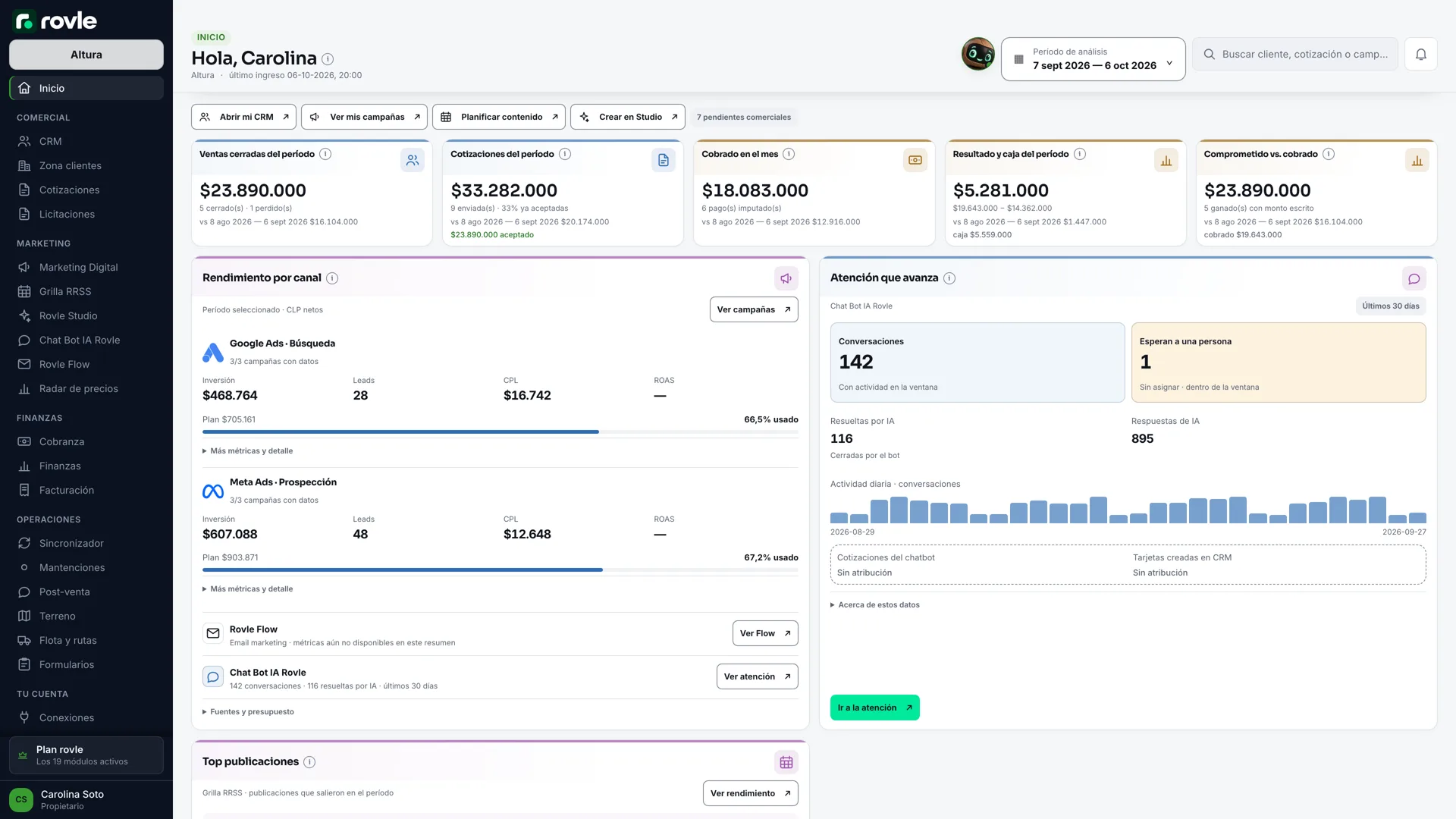This screenshot has width=1456, height=819.
Task: Expand Acerca de estos datos
Action: click(875, 605)
